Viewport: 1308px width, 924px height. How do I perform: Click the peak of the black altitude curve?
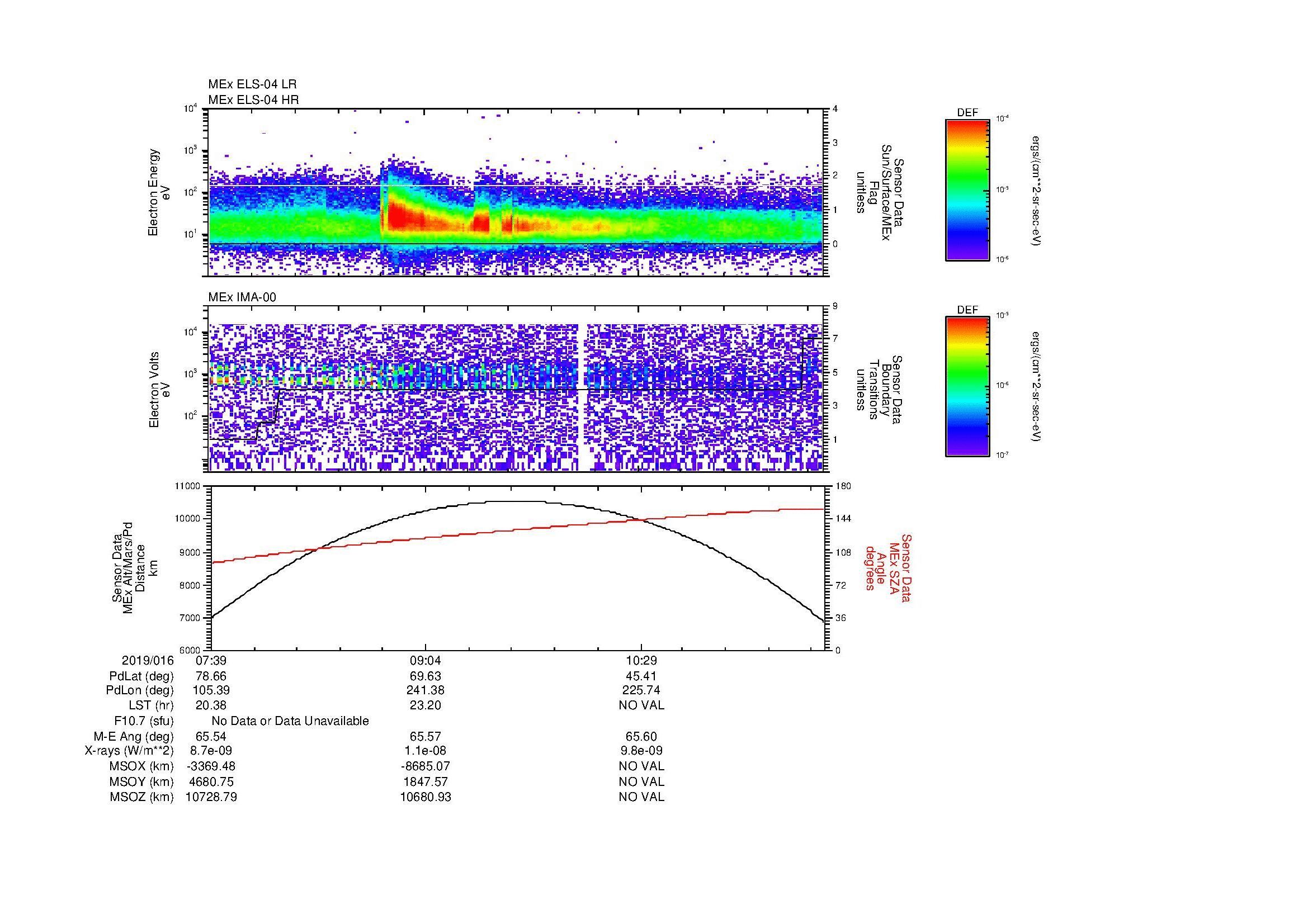point(516,501)
